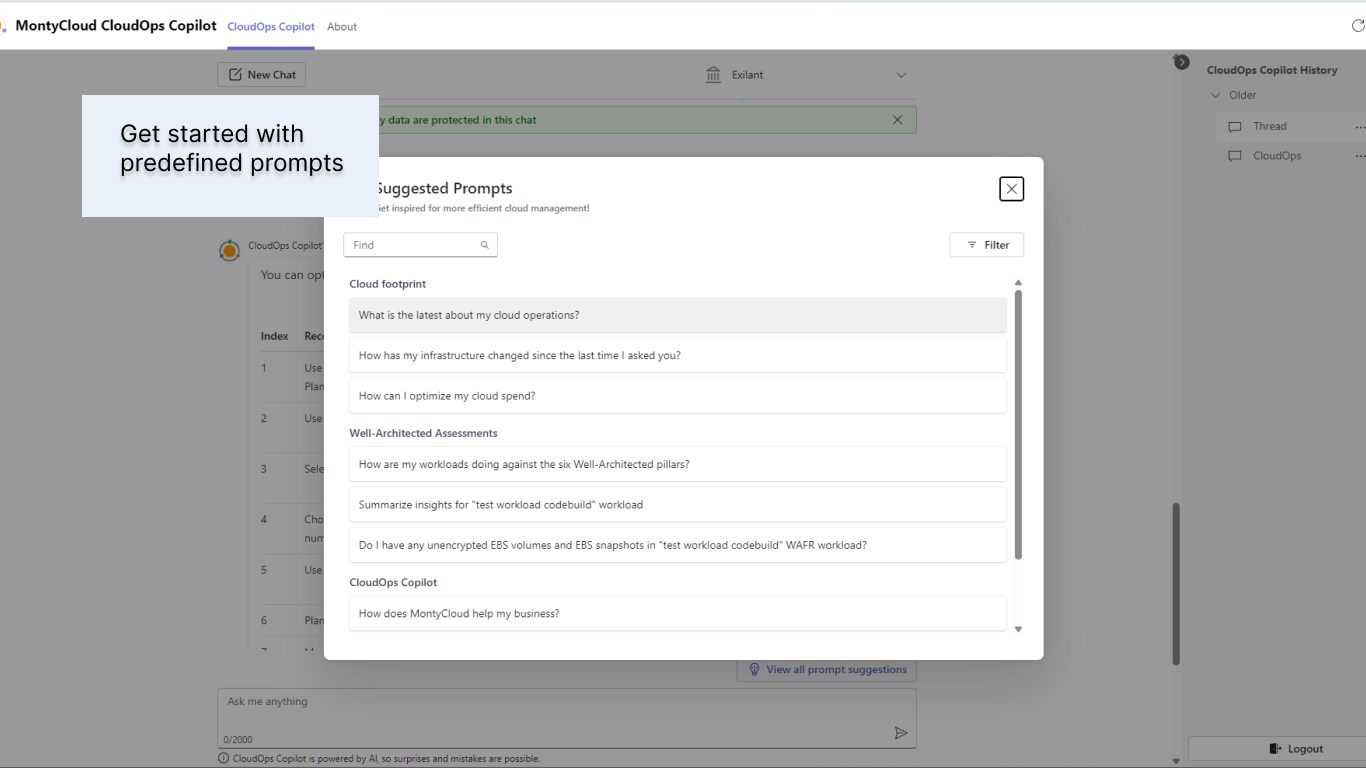
Task: Switch to the CloudOps Copilot tab
Action: click(x=271, y=27)
